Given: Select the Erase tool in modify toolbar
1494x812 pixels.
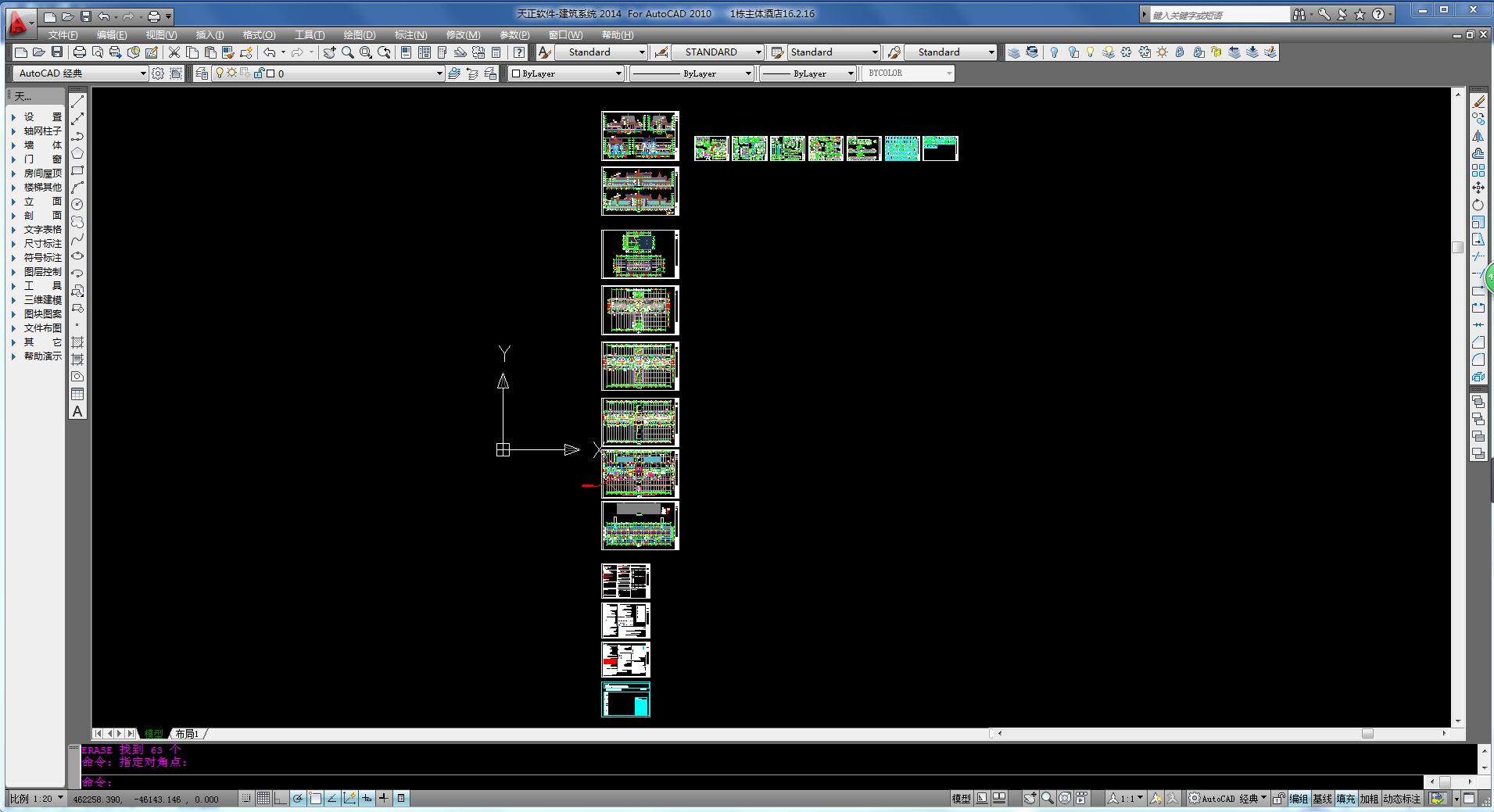Looking at the screenshot, I should pyautogui.click(x=1478, y=102).
